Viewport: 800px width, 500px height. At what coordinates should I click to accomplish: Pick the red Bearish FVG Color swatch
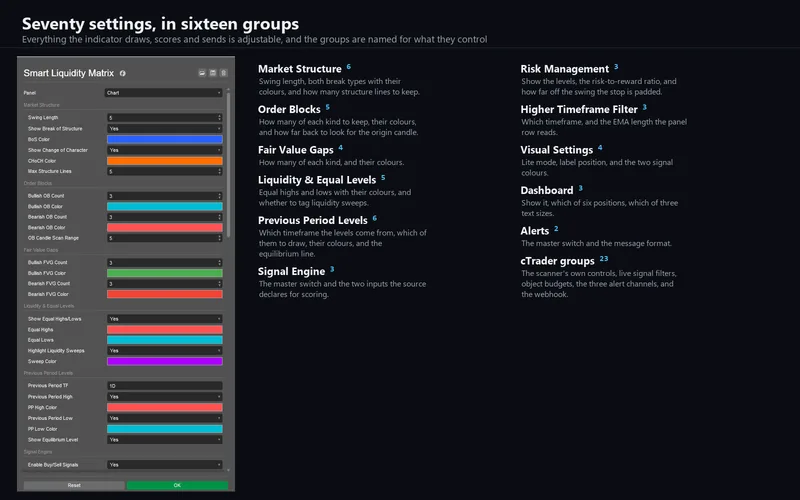164,294
